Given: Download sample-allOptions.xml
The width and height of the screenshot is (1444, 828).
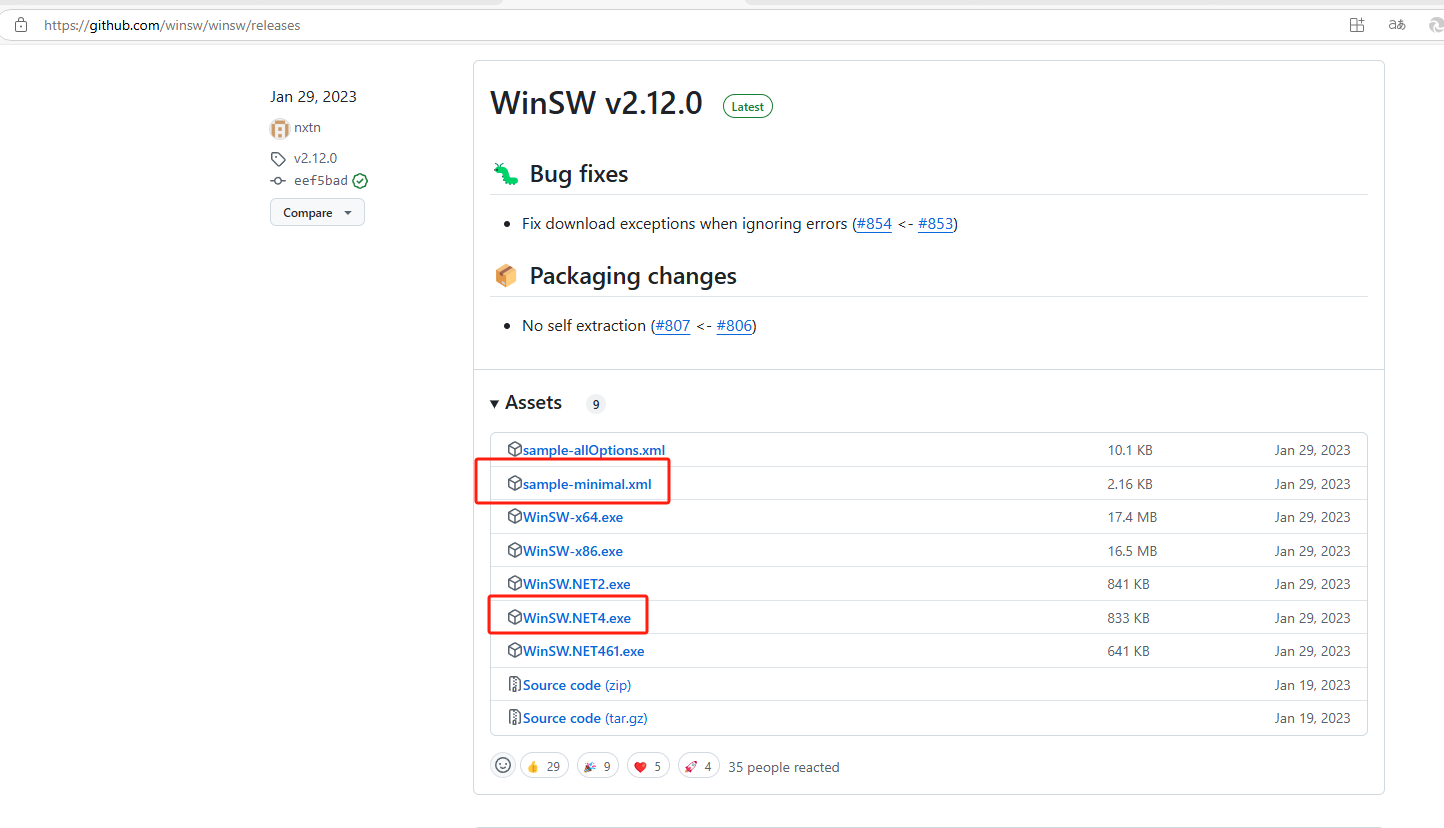Looking at the screenshot, I should tap(594, 451).
